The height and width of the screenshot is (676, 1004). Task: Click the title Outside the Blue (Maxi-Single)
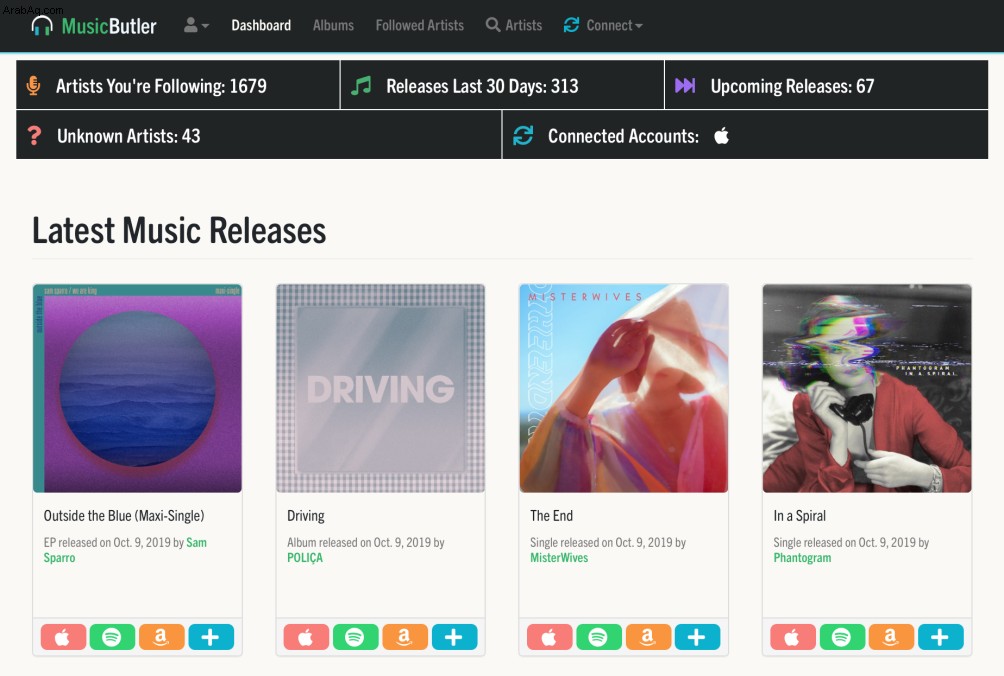point(124,515)
